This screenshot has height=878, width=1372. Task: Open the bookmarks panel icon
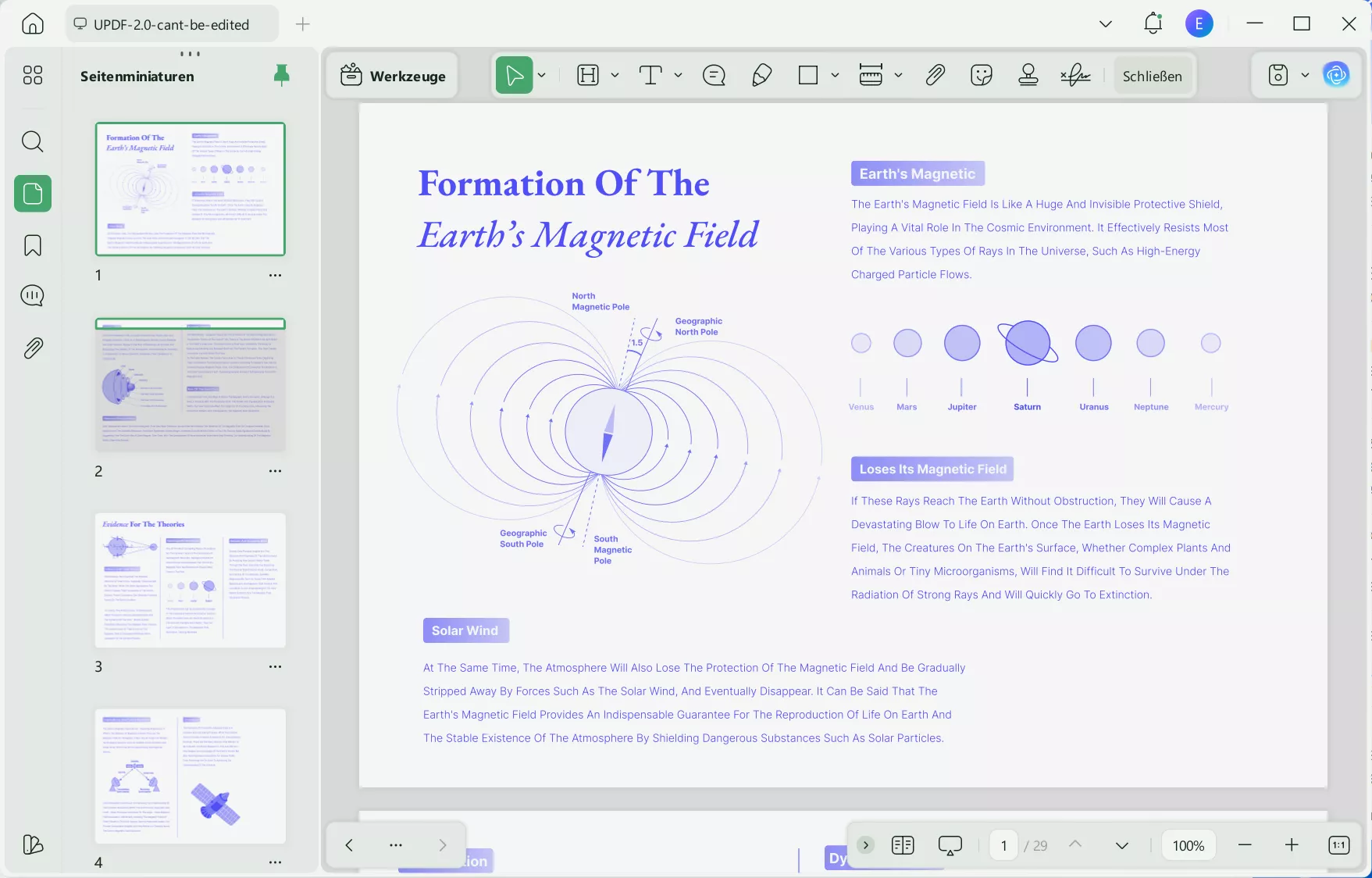point(33,245)
